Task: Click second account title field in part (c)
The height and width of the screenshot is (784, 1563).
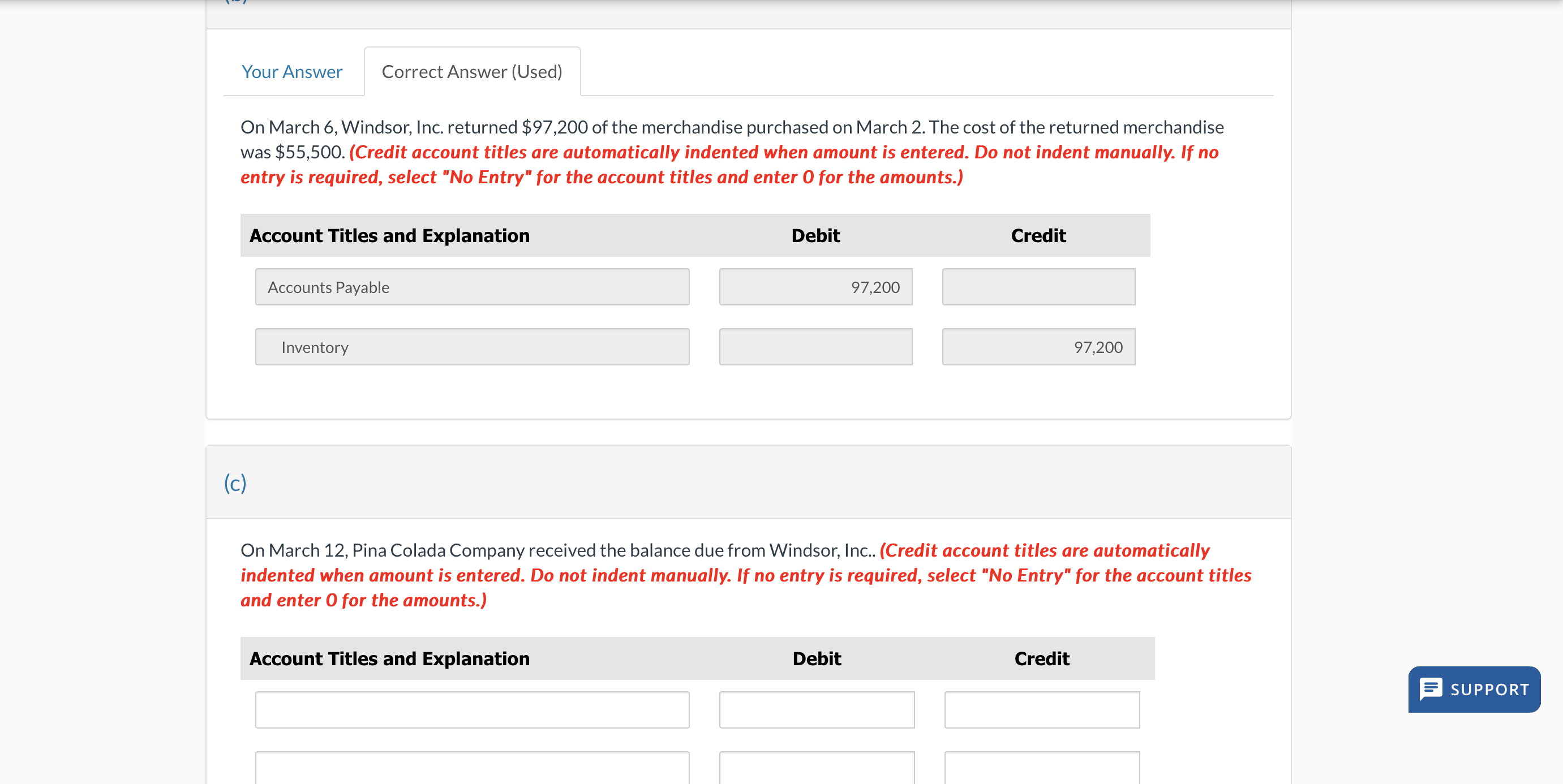Action: click(x=471, y=768)
